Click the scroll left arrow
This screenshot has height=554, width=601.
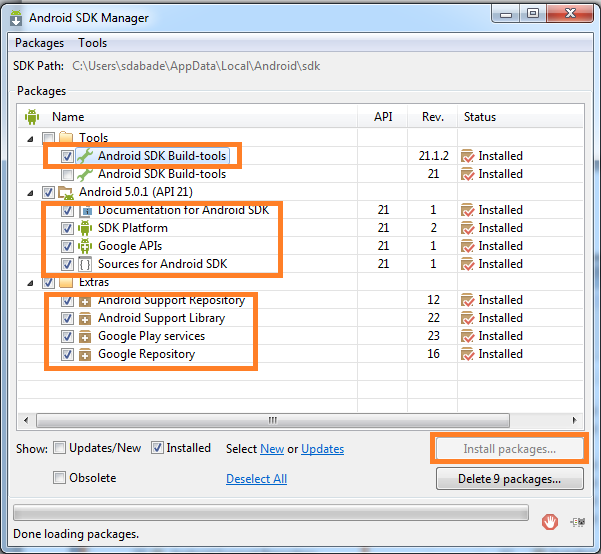point(26,420)
